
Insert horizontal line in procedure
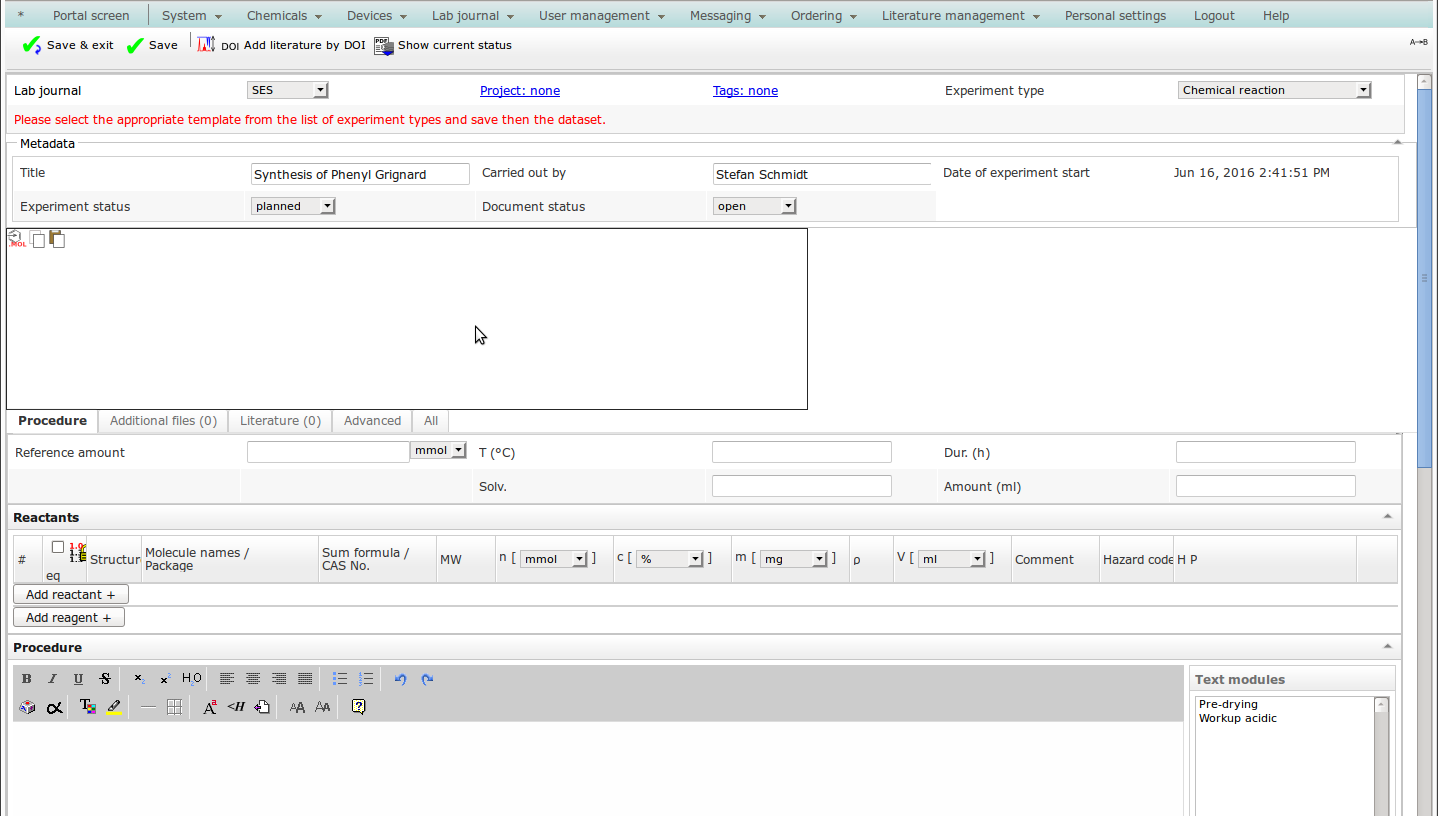coord(148,707)
